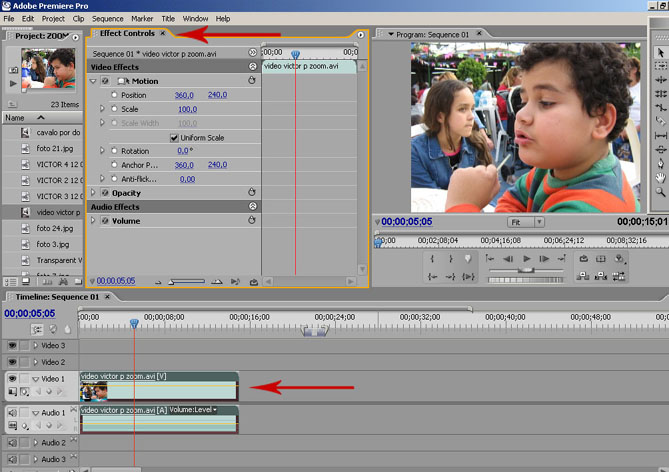
Task: Pick the Zoom tool in the tools panel
Action: [660, 191]
